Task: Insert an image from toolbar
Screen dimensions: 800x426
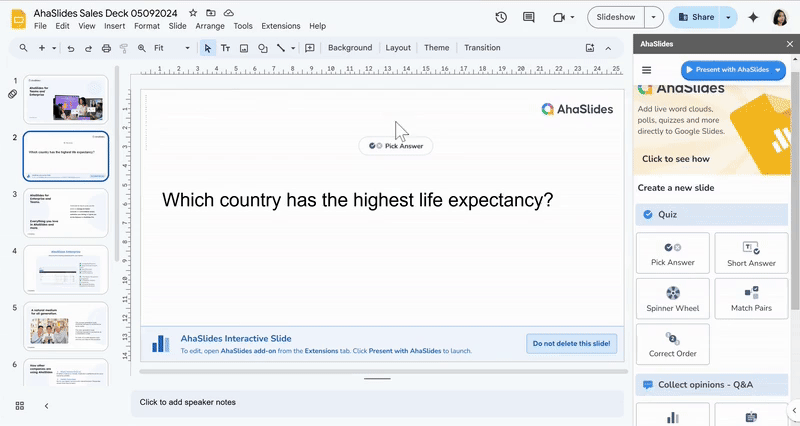Action: pyautogui.click(x=244, y=48)
